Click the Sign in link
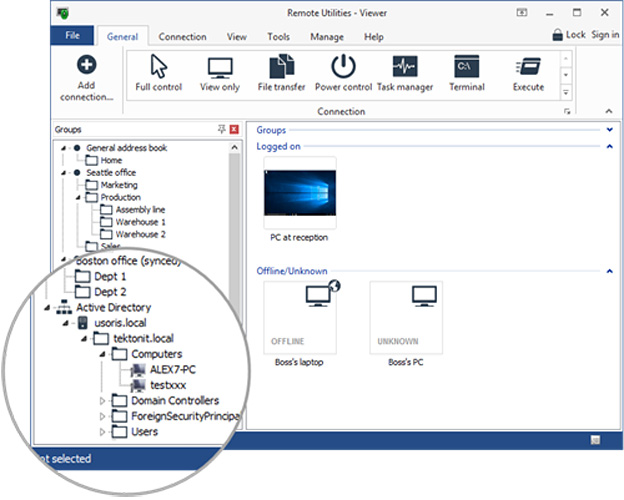Viewport: 624px width, 500px height. coord(605,35)
